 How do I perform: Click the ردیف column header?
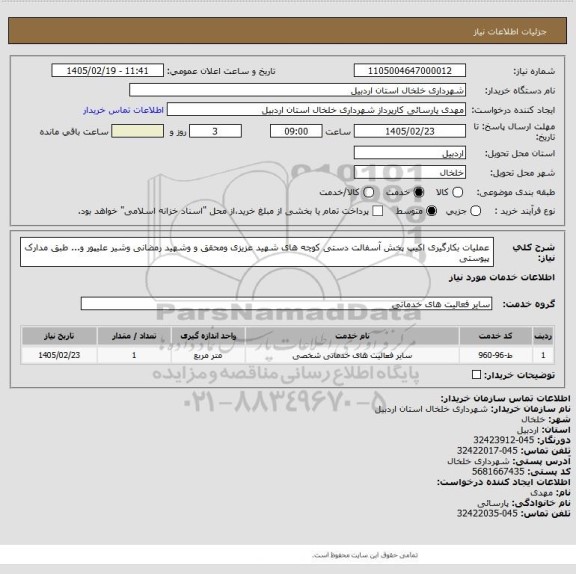click(x=543, y=336)
